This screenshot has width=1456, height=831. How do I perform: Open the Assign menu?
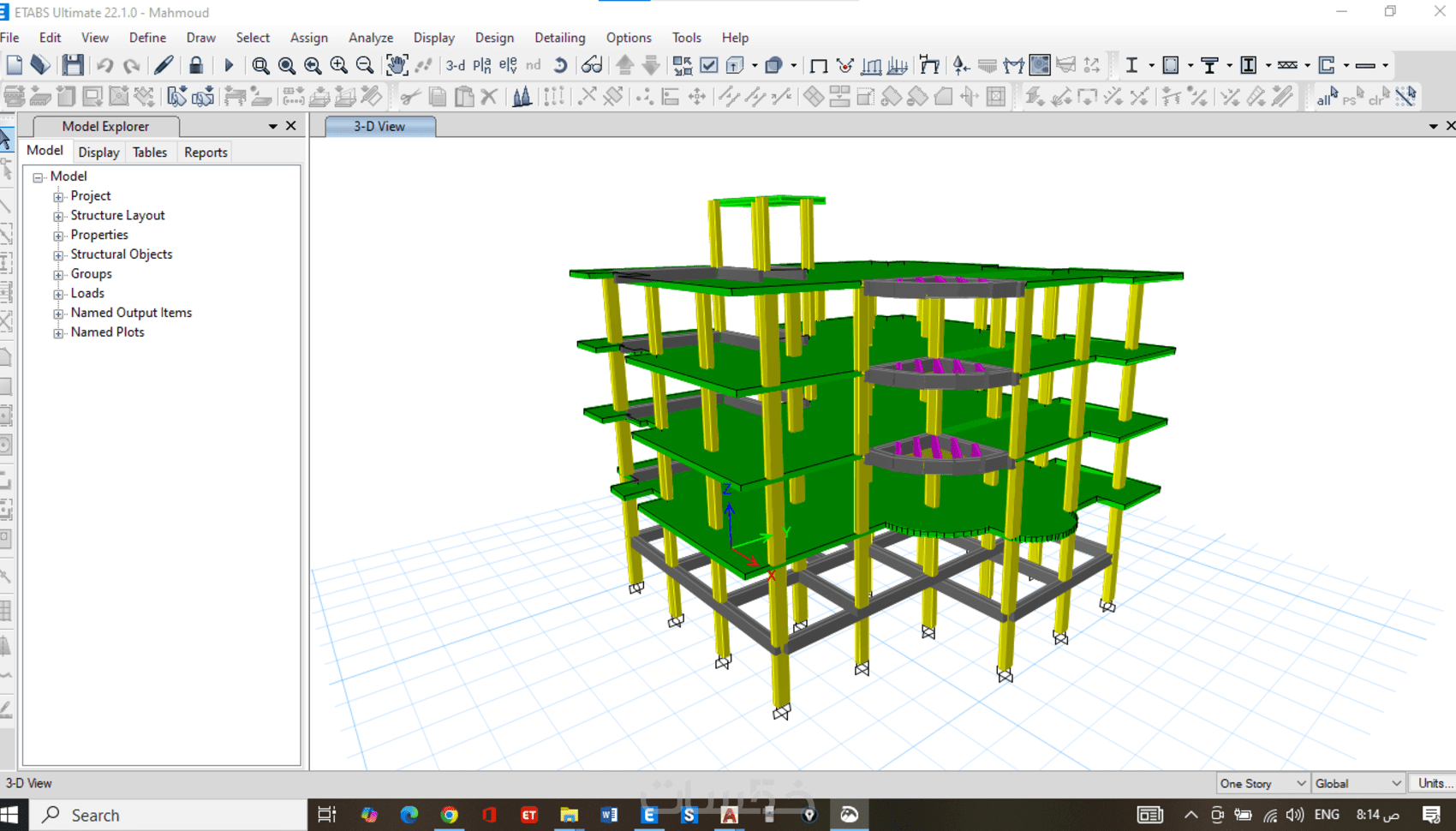tap(308, 38)
